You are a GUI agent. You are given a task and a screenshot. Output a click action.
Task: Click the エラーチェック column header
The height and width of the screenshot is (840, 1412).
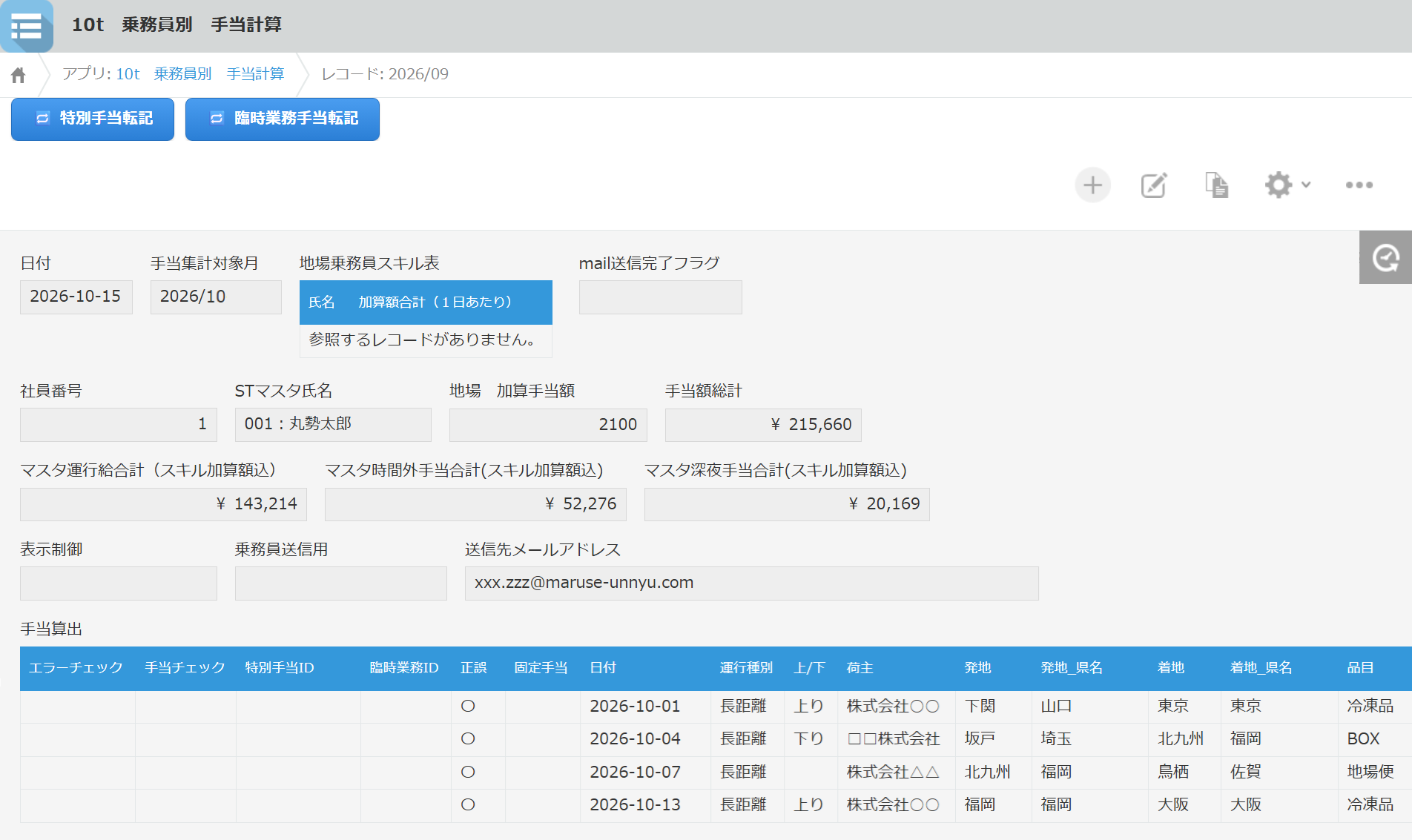click(x=76, y=668)
